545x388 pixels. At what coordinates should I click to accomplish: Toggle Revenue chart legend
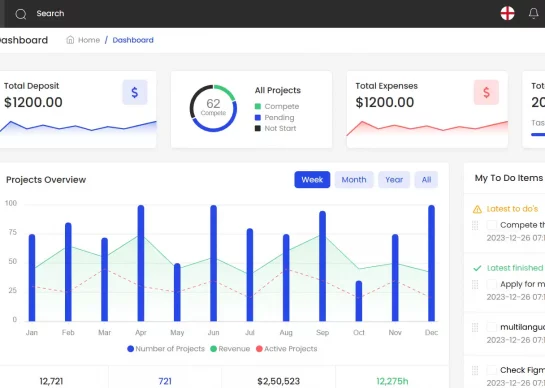230,349
